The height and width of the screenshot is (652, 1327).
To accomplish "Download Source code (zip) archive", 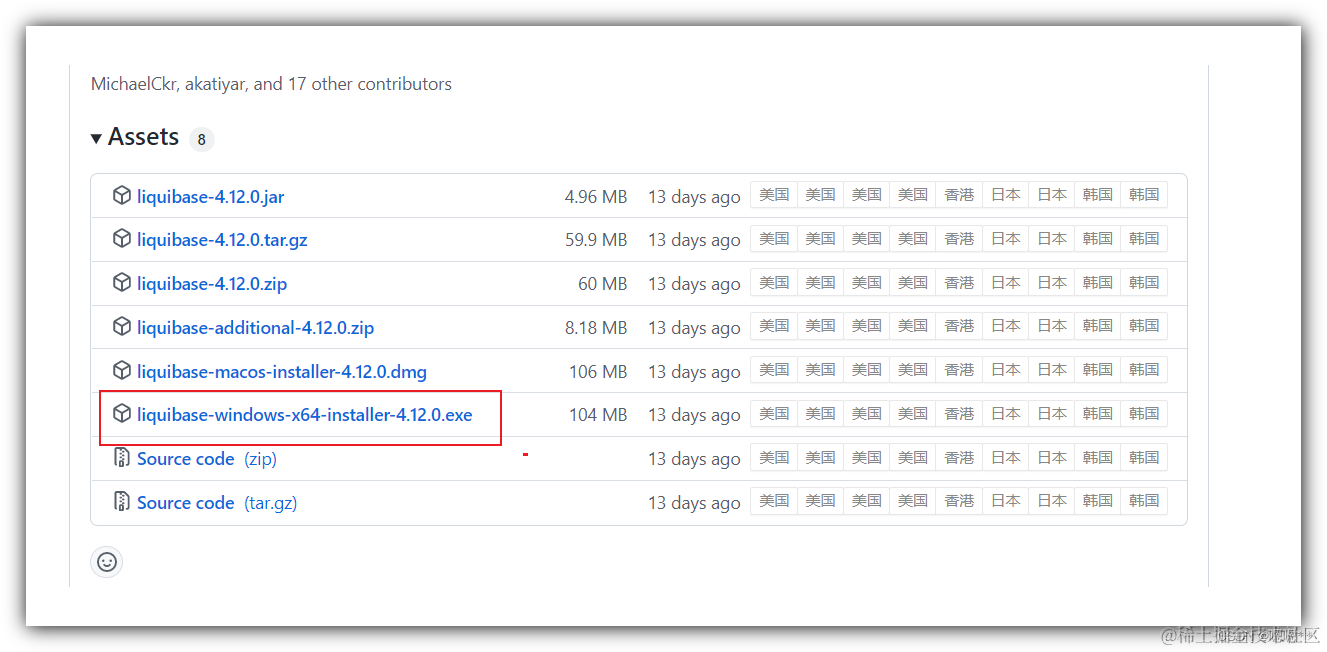I will click(x=207, y=459).
